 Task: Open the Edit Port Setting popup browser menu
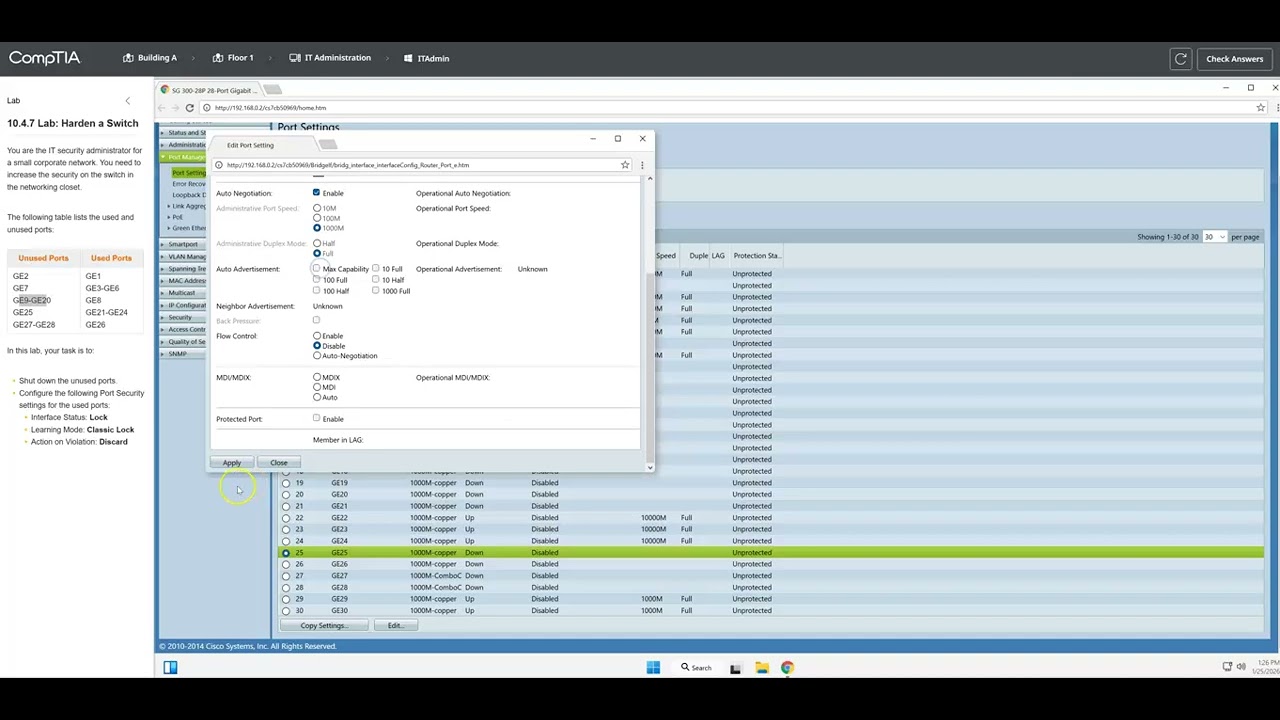pyautogui.click(x=642, y=165)
